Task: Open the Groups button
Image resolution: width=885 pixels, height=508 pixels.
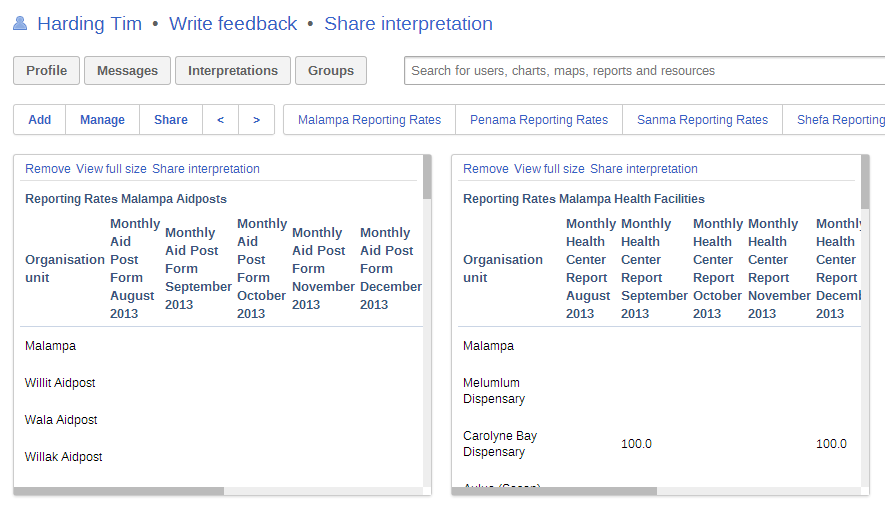Action: [x=331, y=71]
